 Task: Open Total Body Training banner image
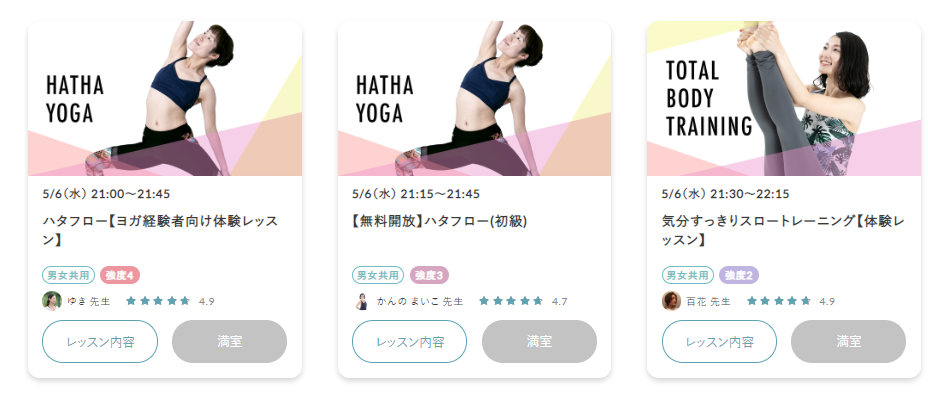tap(784, 98)
